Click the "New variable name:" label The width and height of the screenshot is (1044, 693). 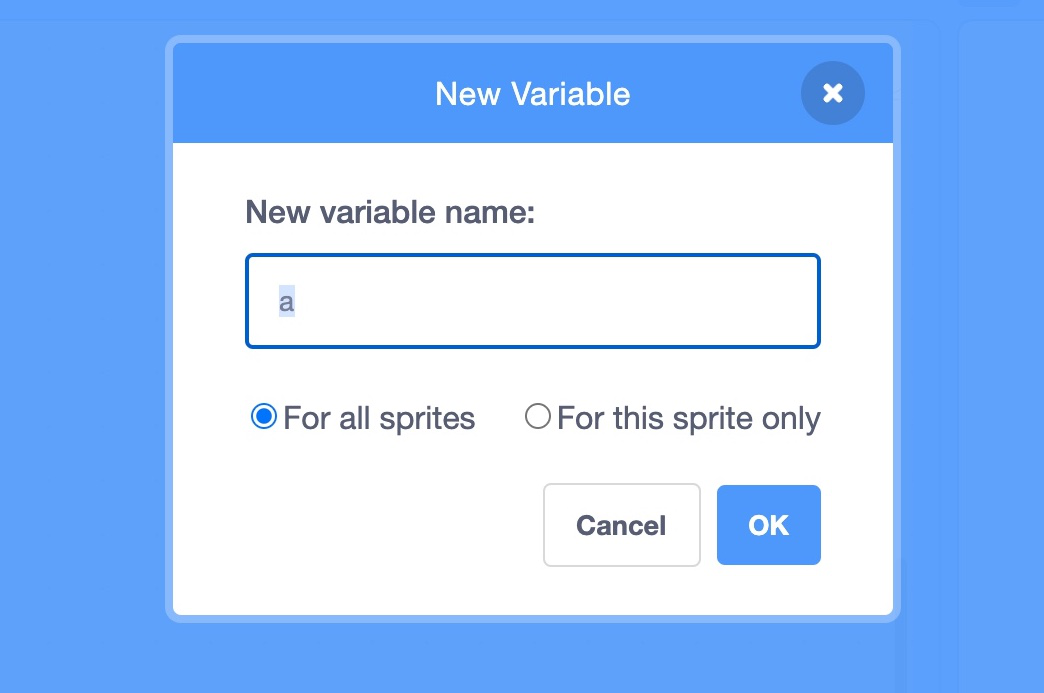pos(390,212)
